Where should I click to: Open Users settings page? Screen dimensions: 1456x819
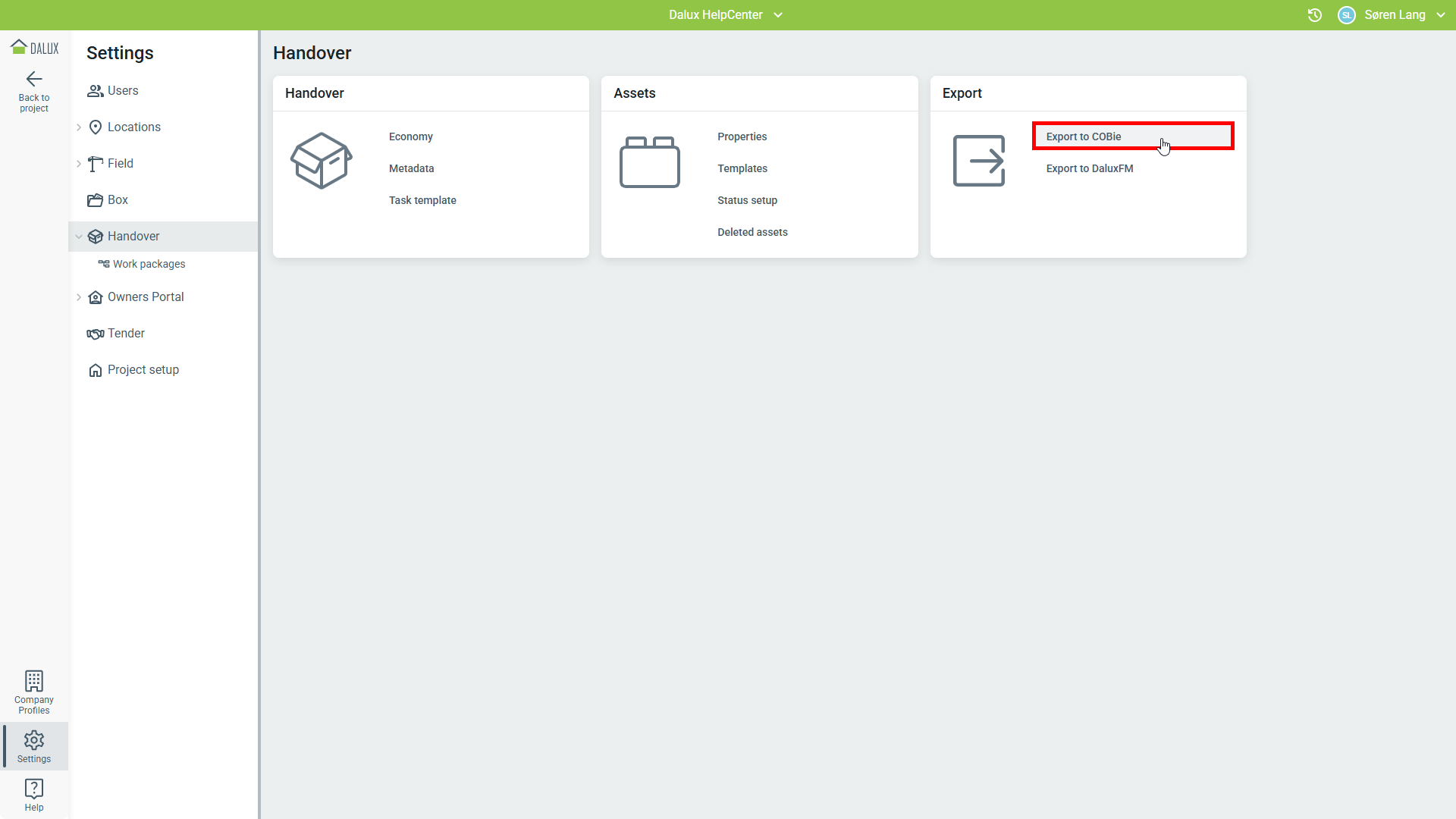pos(122,91)
